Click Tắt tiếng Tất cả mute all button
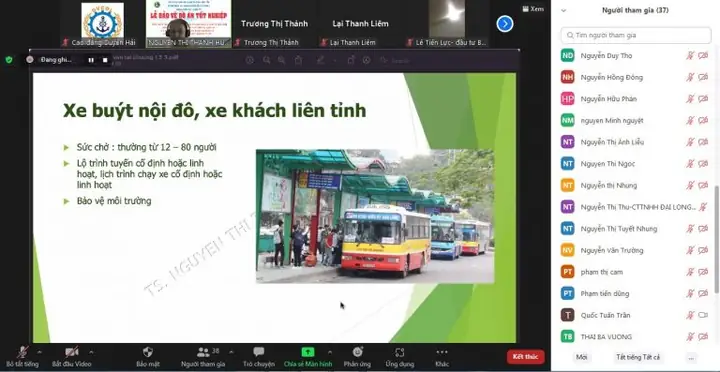Viewport: 720px width, 372px height. (638, 357)
